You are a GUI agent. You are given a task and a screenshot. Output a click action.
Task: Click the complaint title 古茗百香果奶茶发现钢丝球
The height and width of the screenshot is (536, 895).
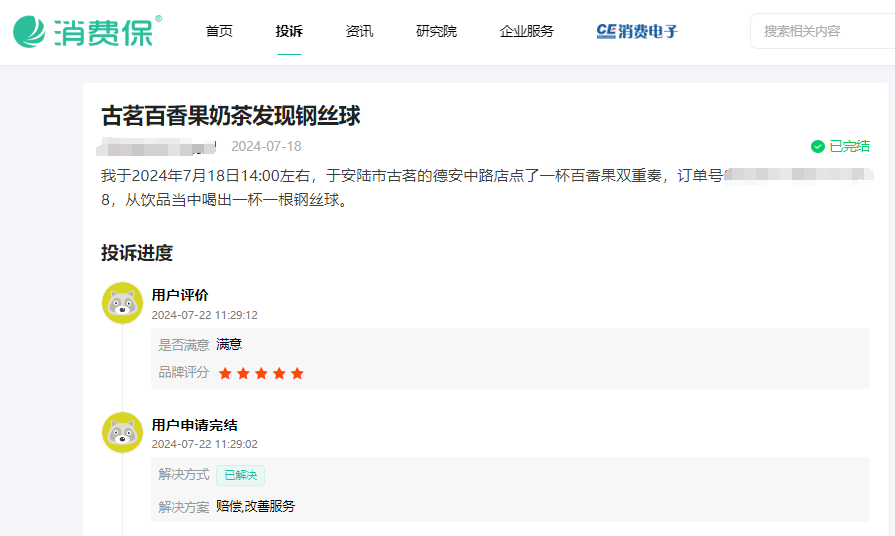231,115
